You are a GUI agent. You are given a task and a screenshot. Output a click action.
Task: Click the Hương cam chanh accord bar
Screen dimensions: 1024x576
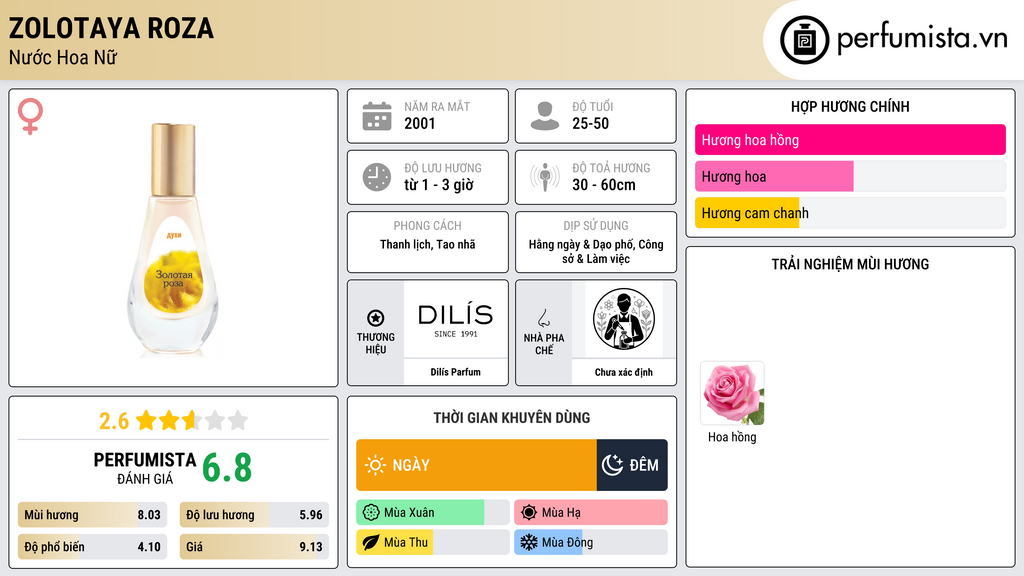850,213
